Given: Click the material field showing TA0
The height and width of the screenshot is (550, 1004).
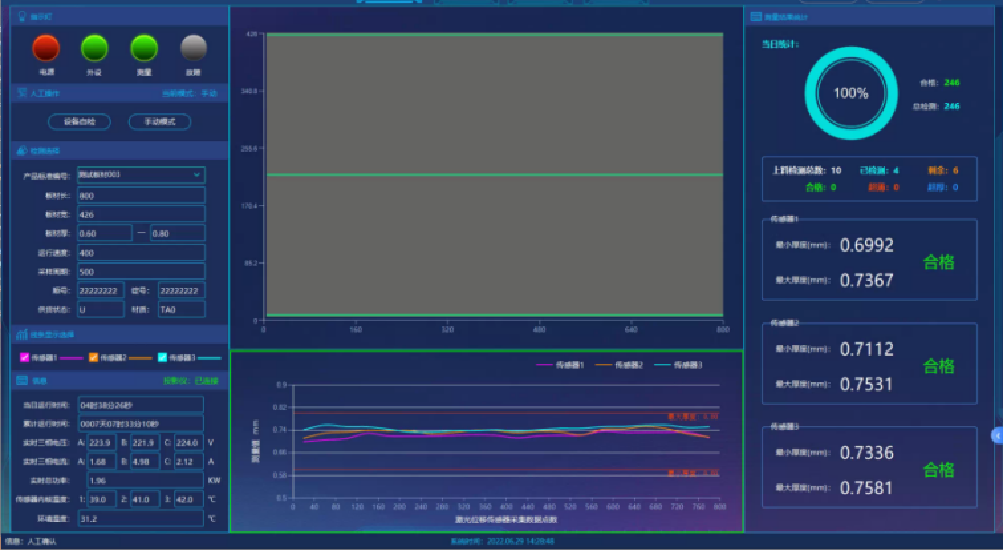Looking at the screenshot, I should [181, 309].
